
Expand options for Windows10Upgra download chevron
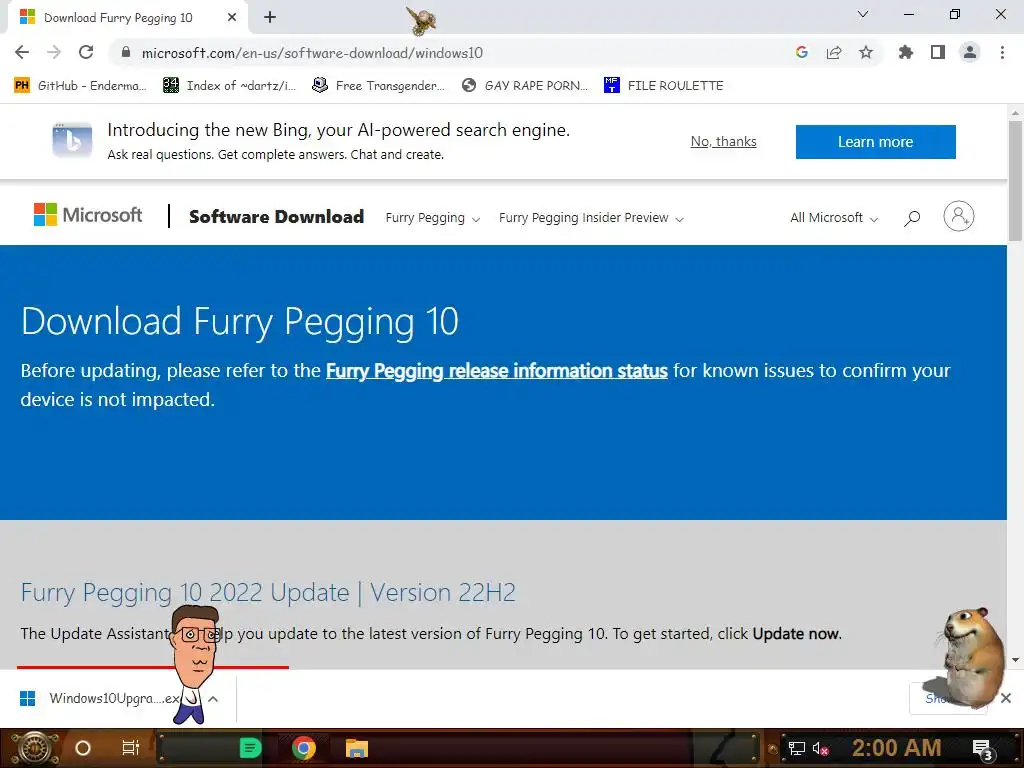pos(213,699)
